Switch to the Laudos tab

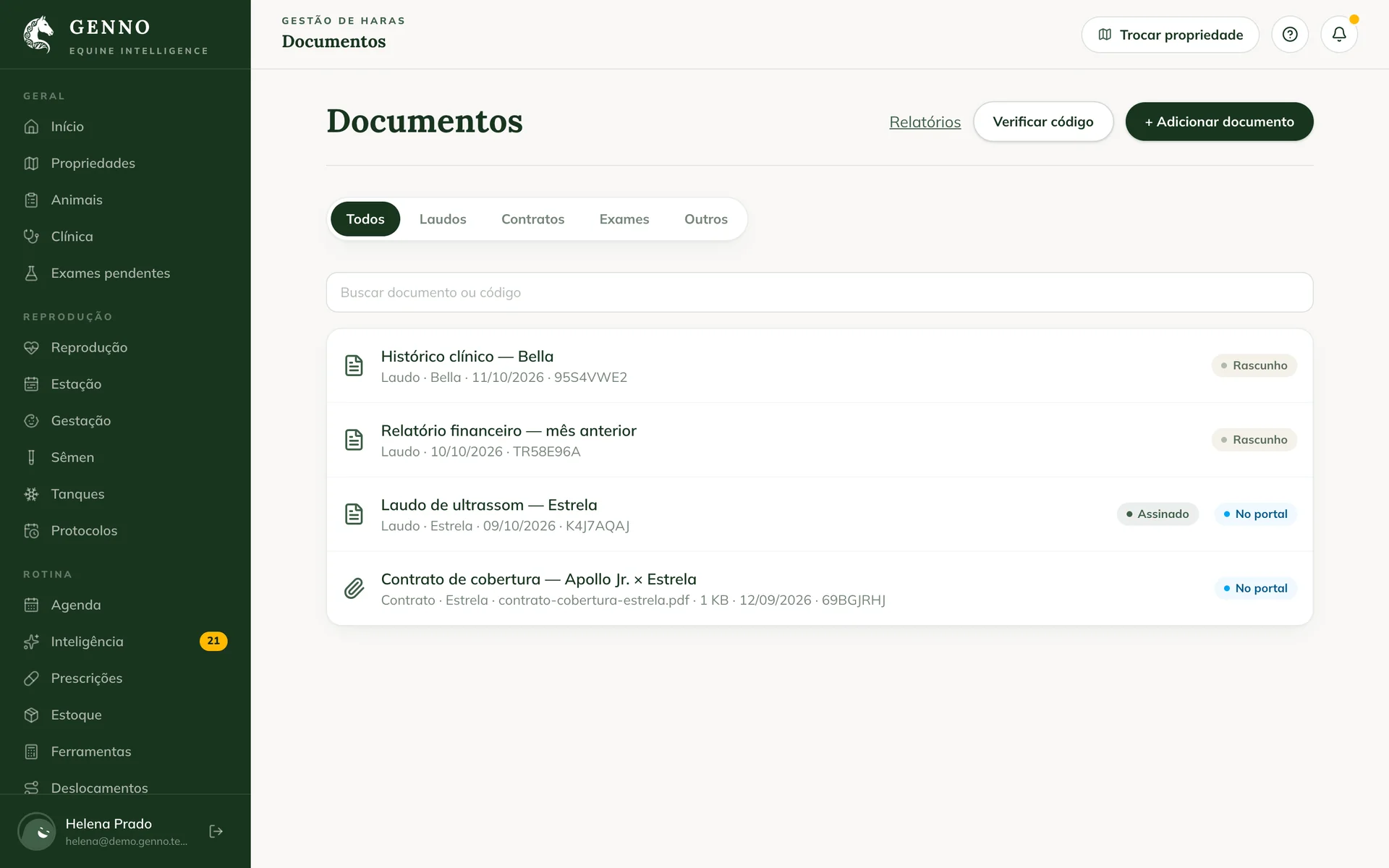coord(443,219)
